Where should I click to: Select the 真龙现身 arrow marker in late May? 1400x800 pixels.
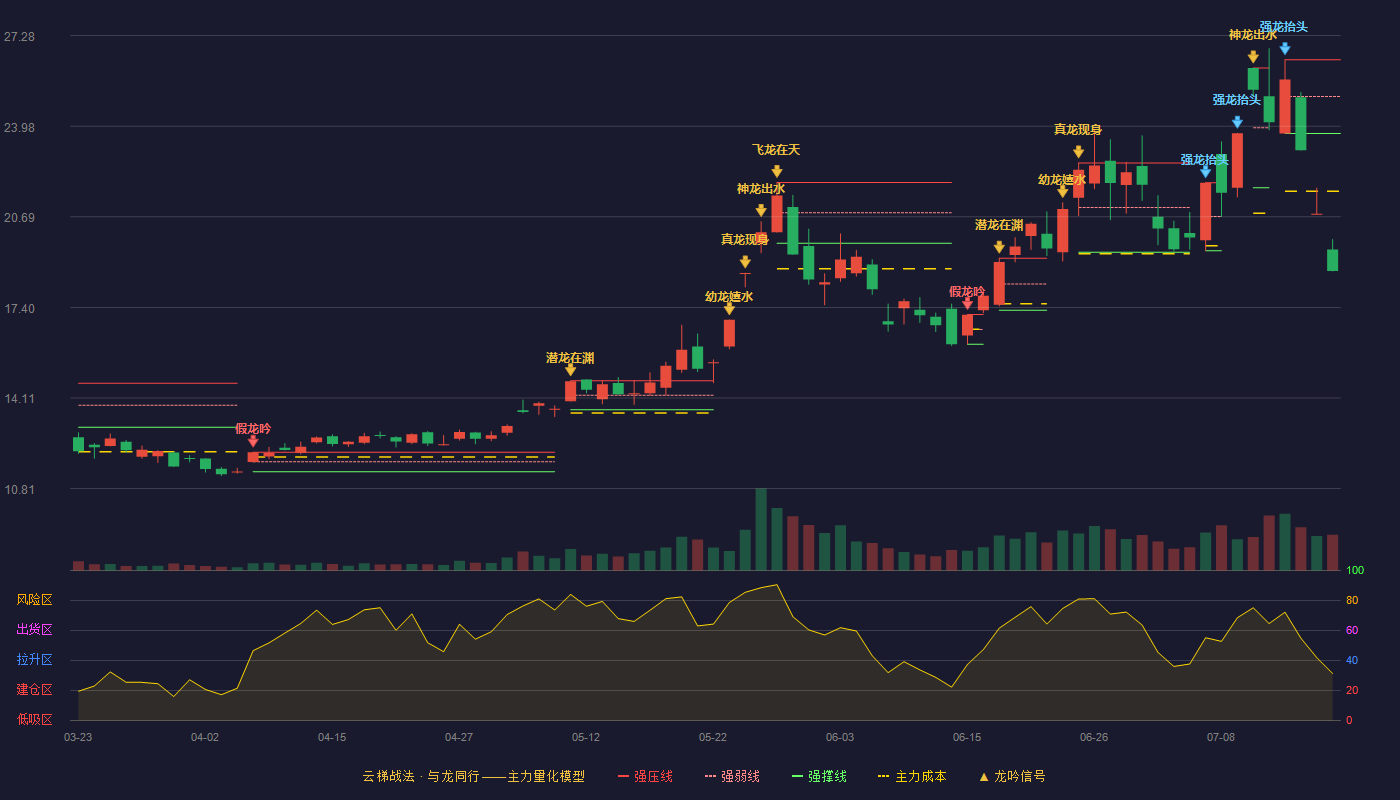[745, 262]
